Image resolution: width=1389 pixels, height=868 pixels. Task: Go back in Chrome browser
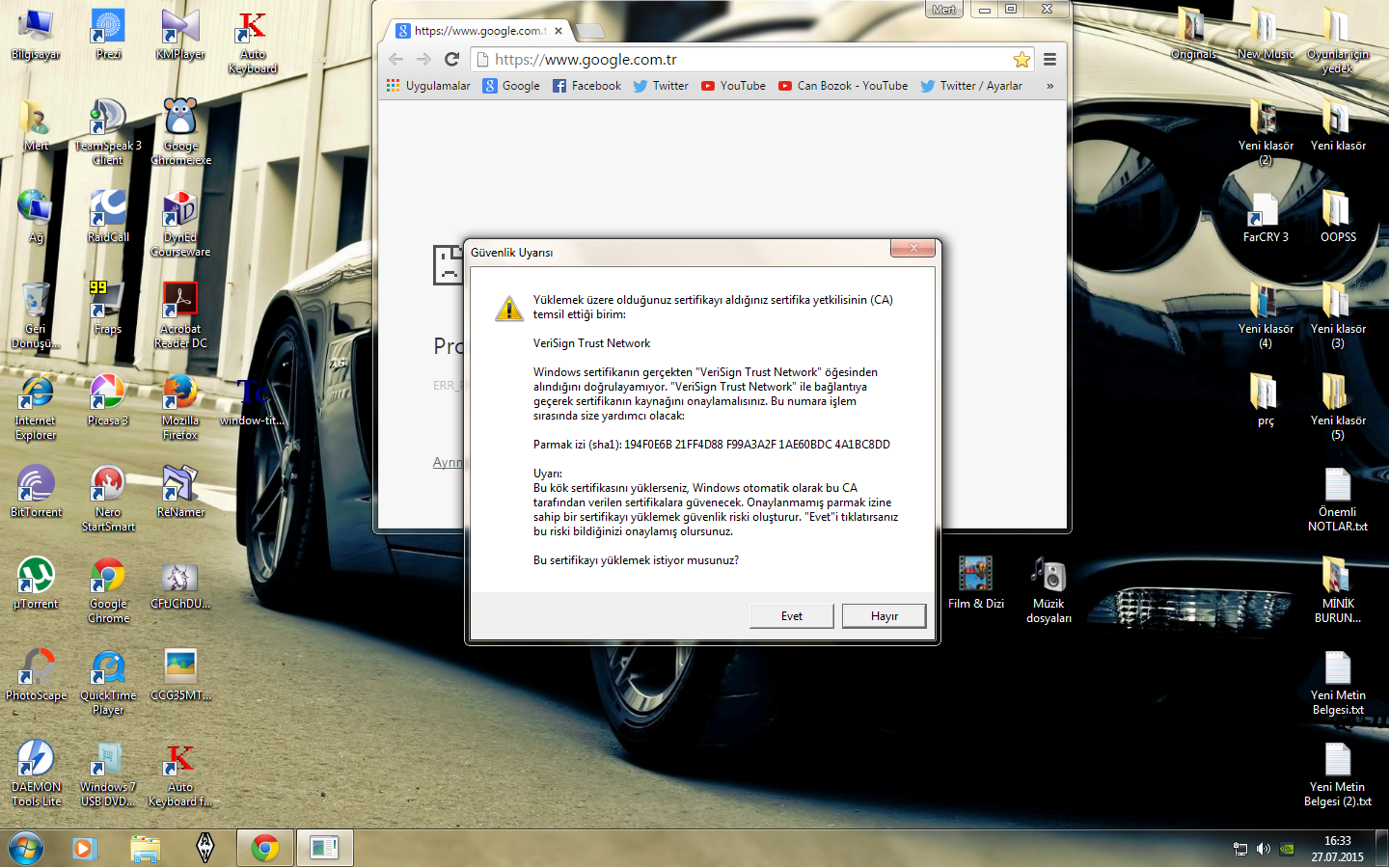(395, 59)
